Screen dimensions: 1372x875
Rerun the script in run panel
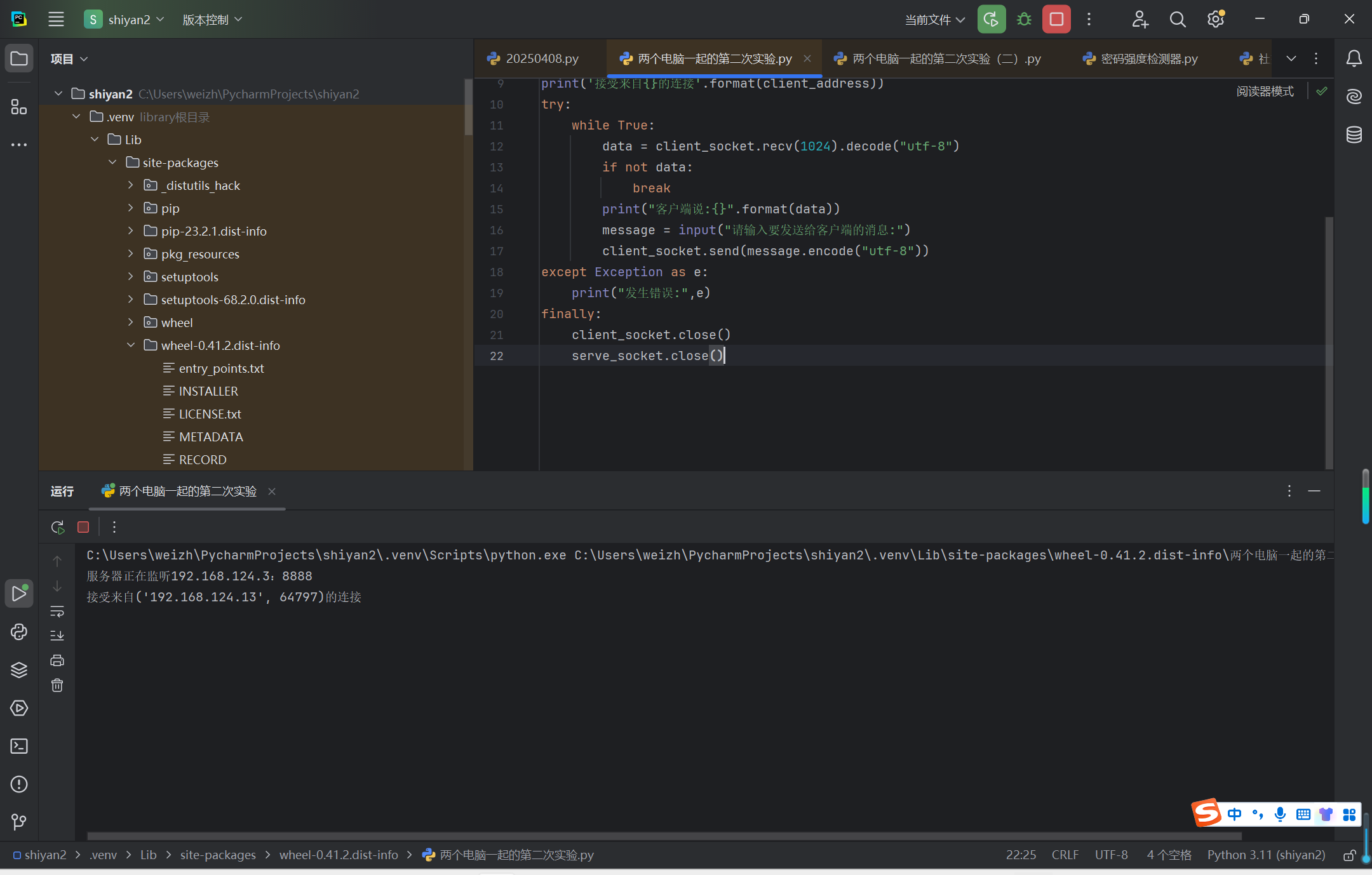(57, 527)
